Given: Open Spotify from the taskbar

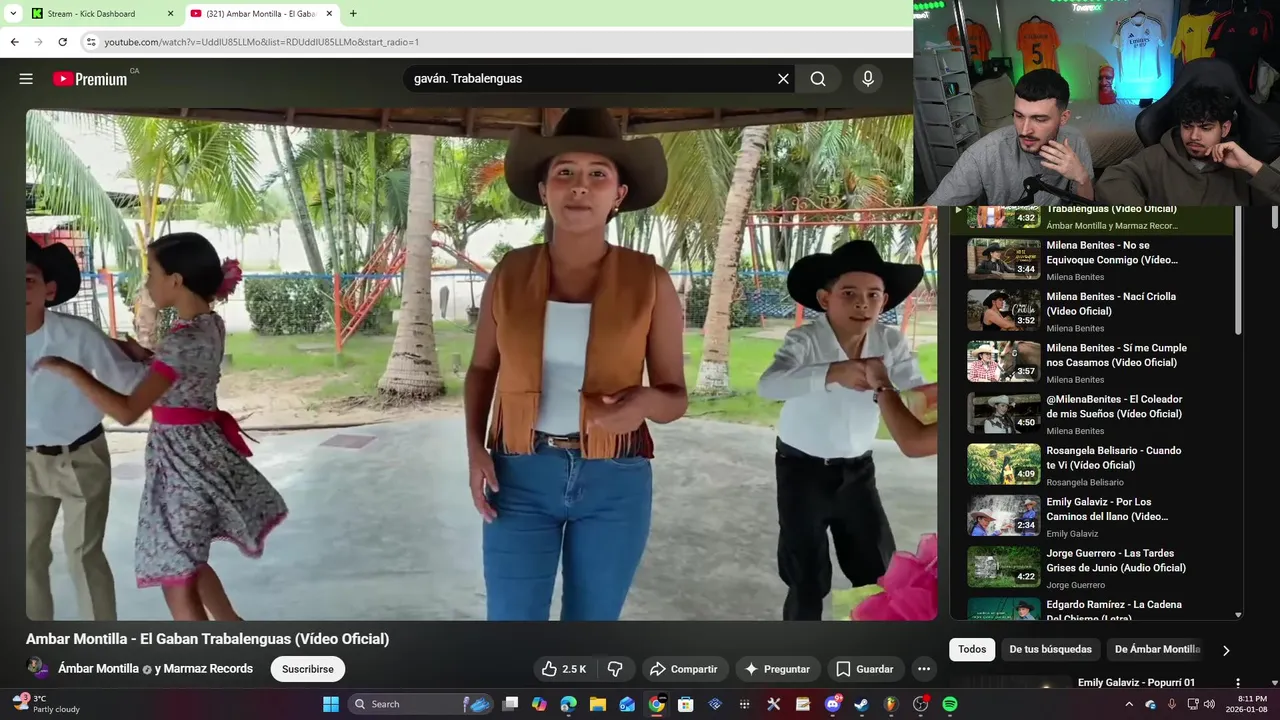Looking at the screenshot, I should 949,704.
